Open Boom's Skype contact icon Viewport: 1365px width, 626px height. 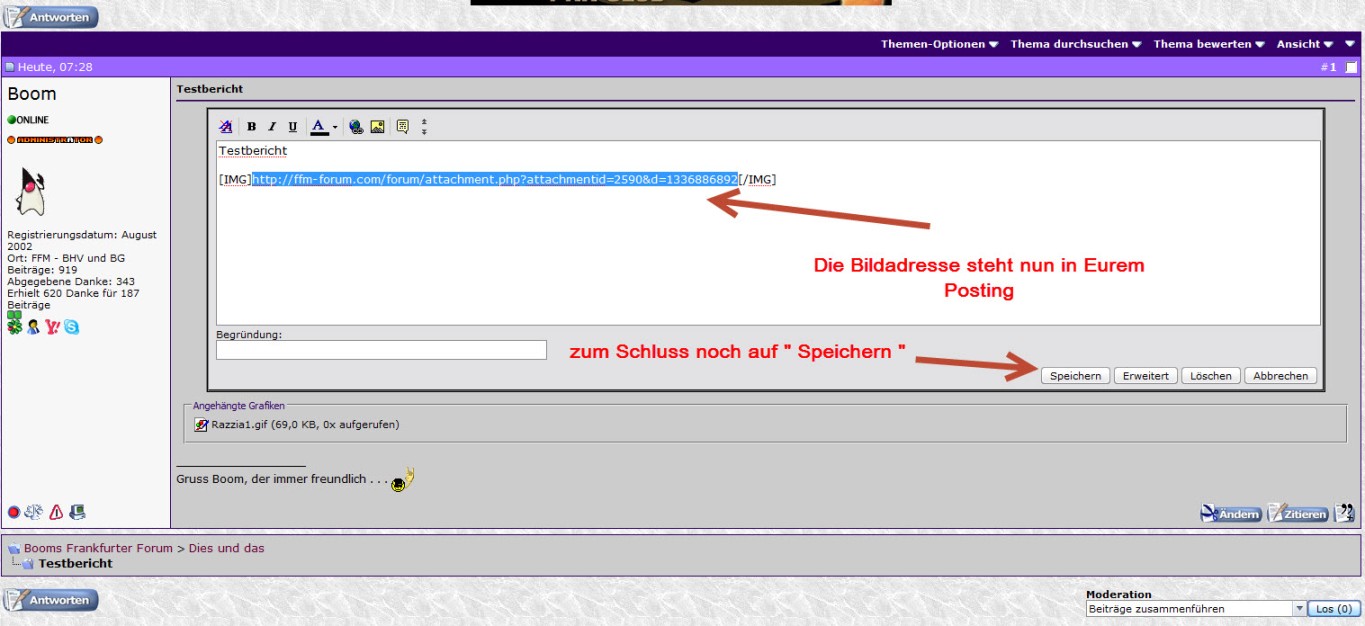pyautogui.click(x=71, y=326)
